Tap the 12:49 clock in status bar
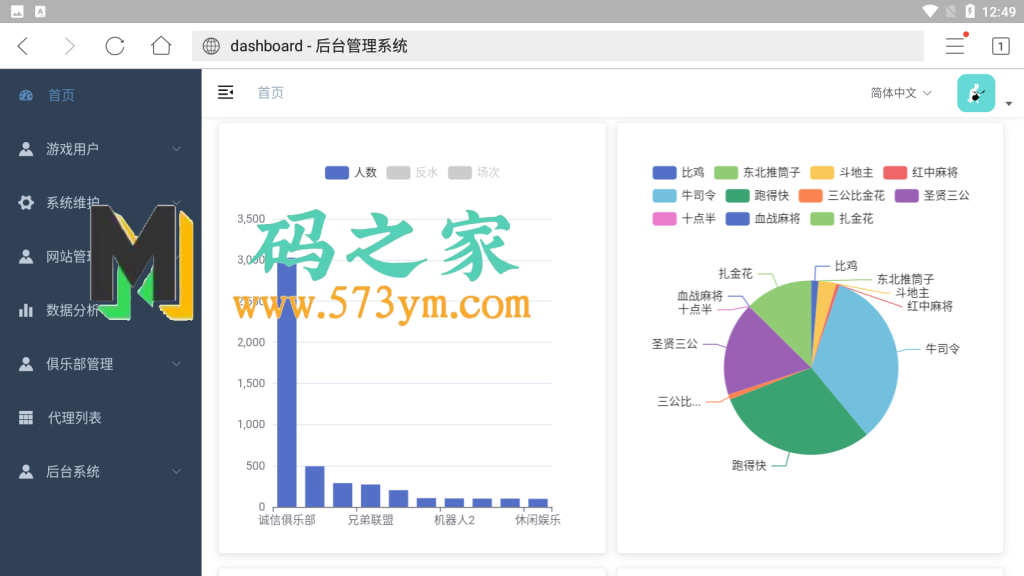 click(x=999, y=12)
